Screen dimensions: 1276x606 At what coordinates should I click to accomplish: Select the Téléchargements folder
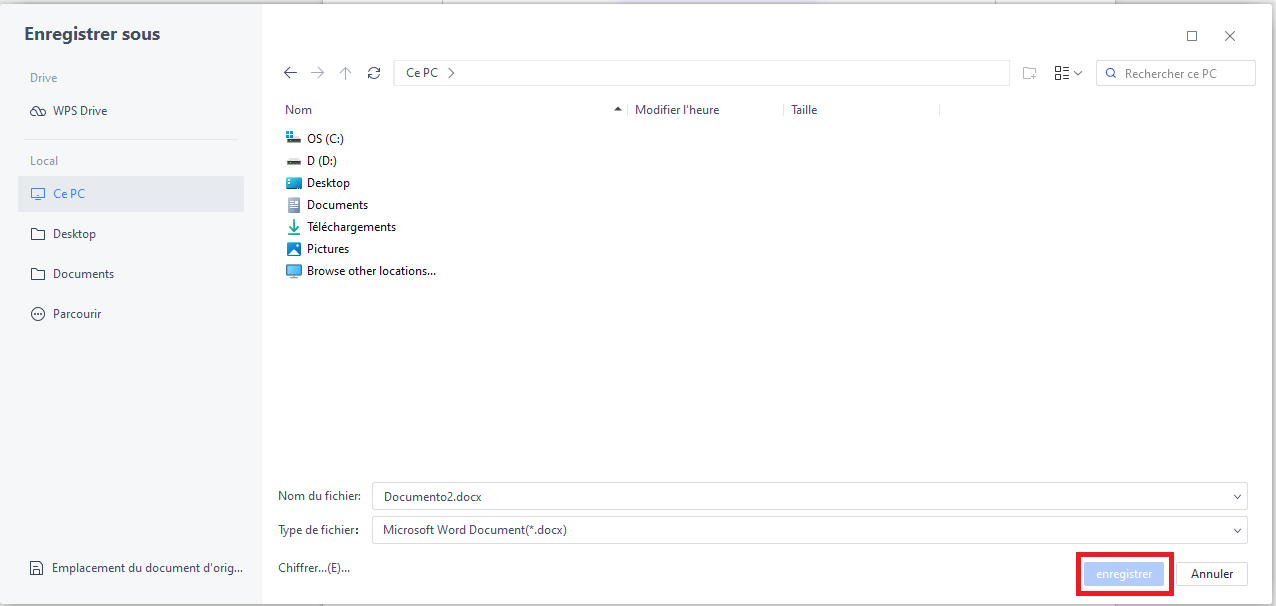341,227
